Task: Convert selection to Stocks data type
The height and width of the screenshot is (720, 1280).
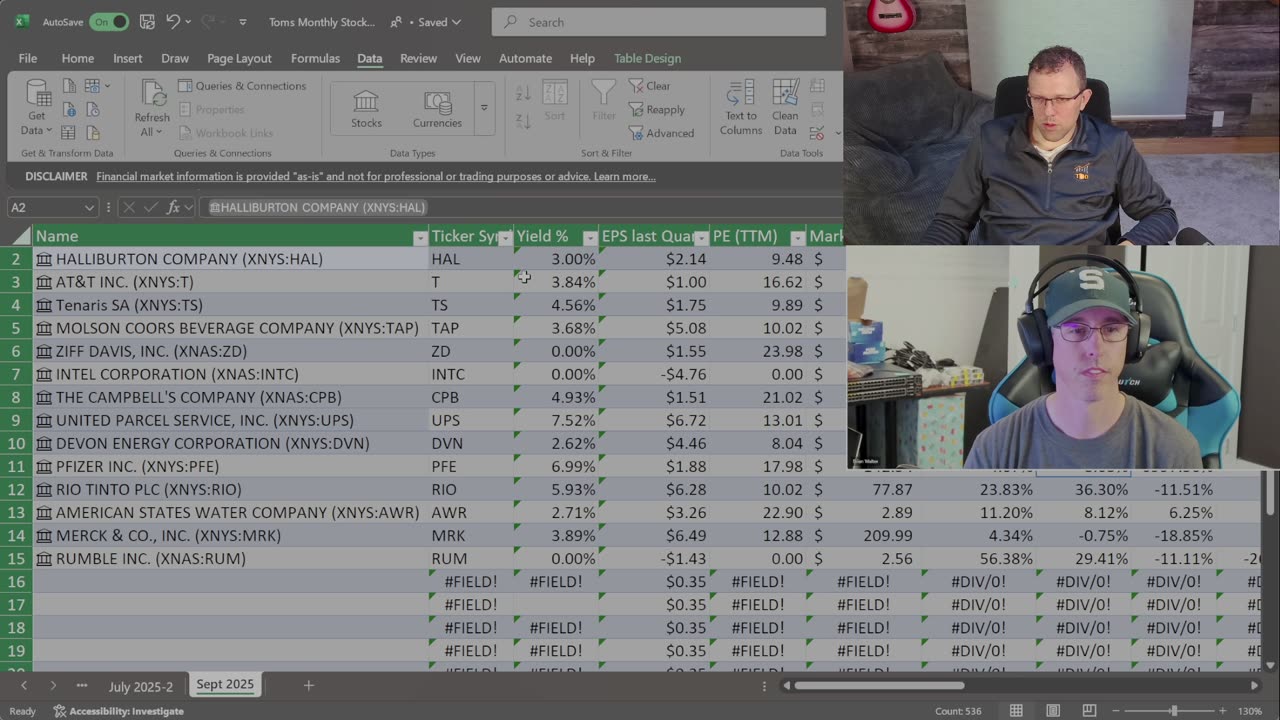Action: tap(366, 109)
